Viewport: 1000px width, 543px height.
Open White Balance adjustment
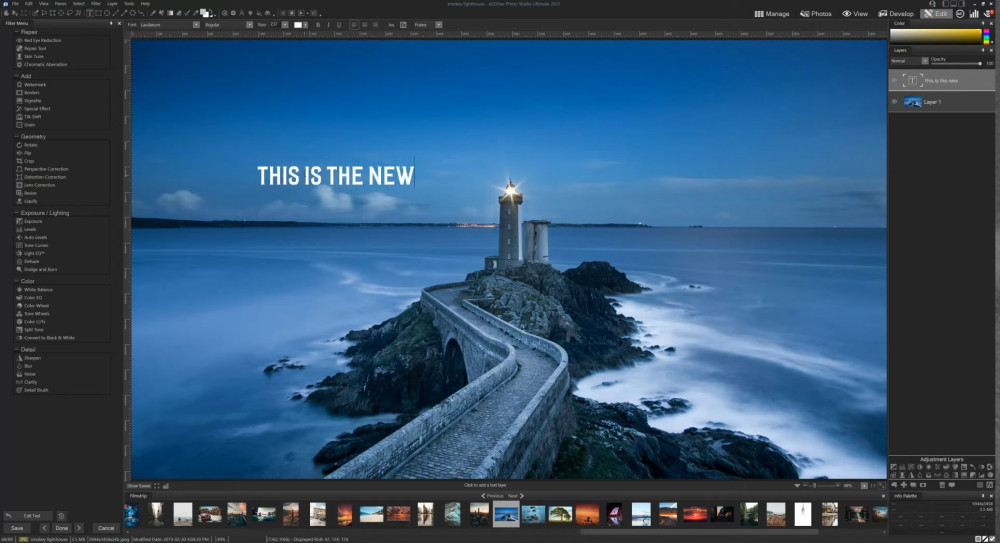34,290
